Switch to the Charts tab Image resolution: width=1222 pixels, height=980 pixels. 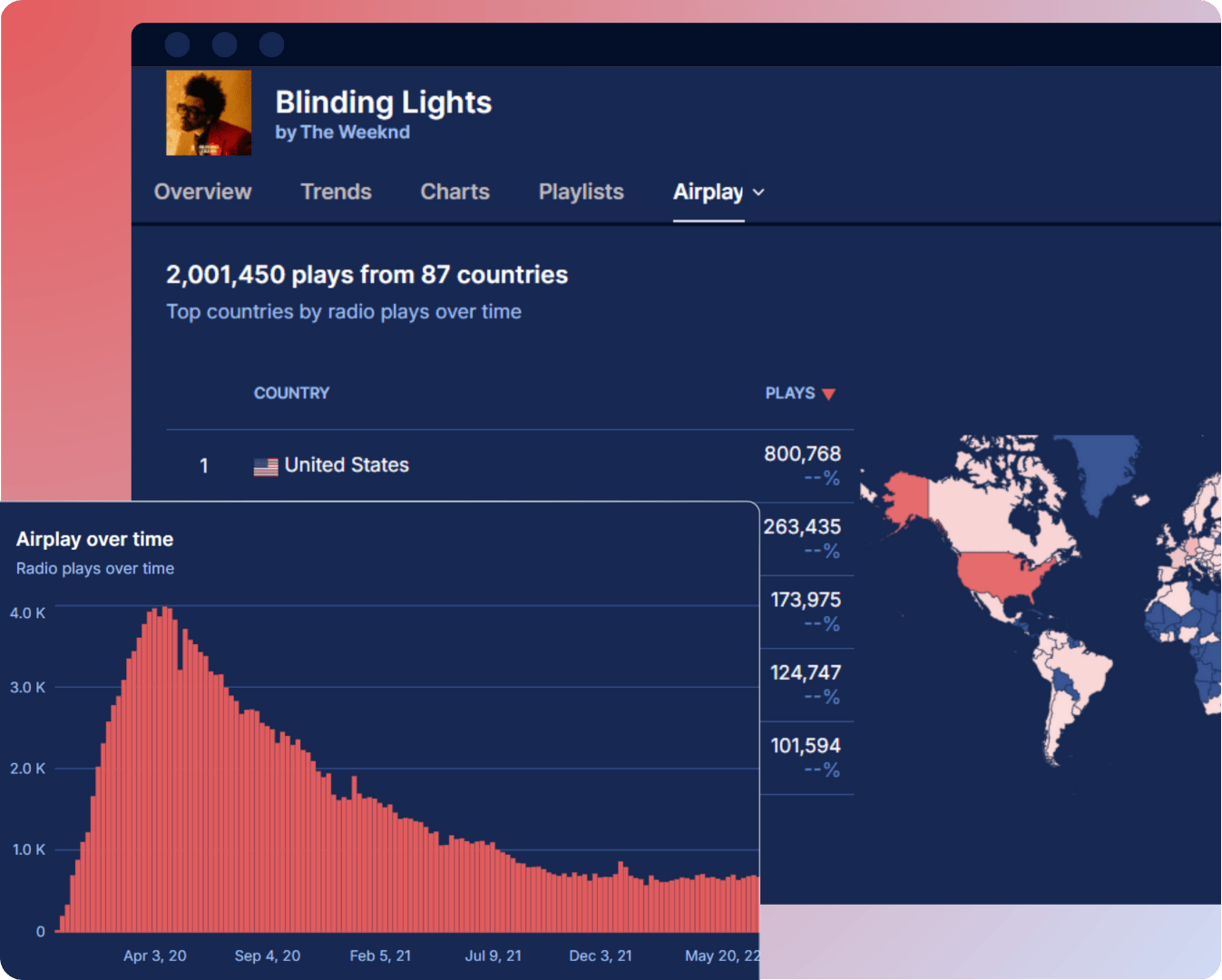pyautogui.click(x=455, y=191)
